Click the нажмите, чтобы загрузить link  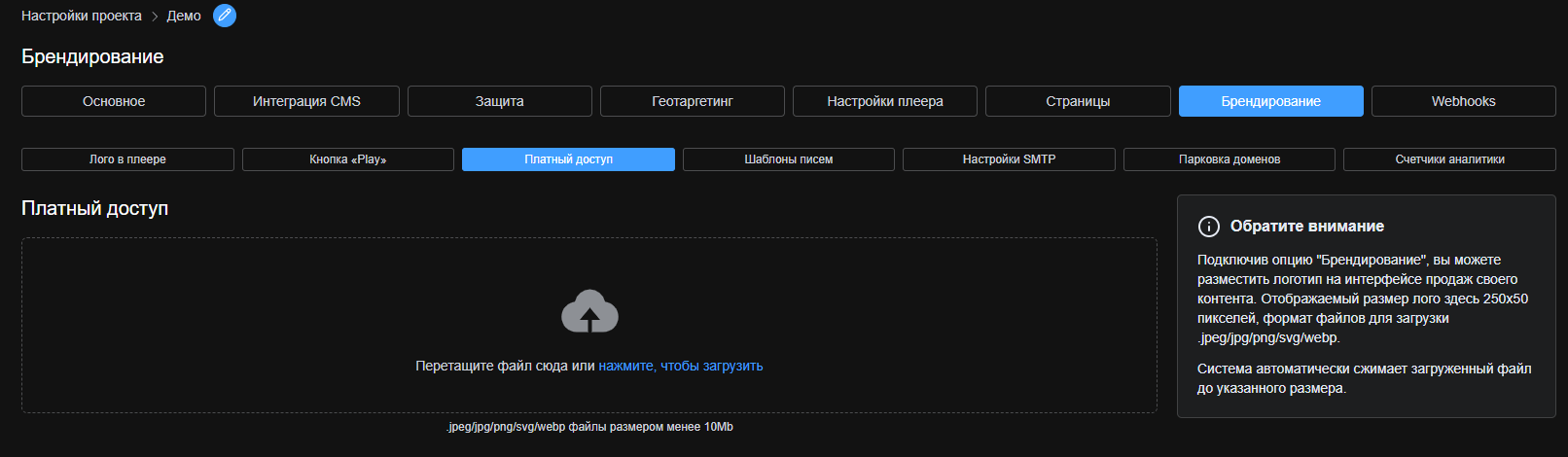point(681,367)
